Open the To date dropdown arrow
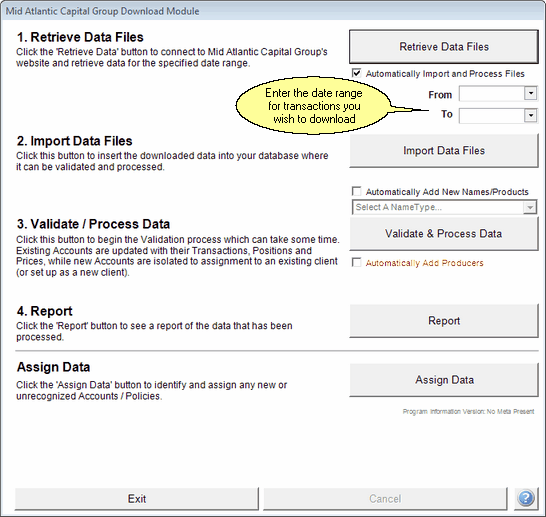 point(531,115)
